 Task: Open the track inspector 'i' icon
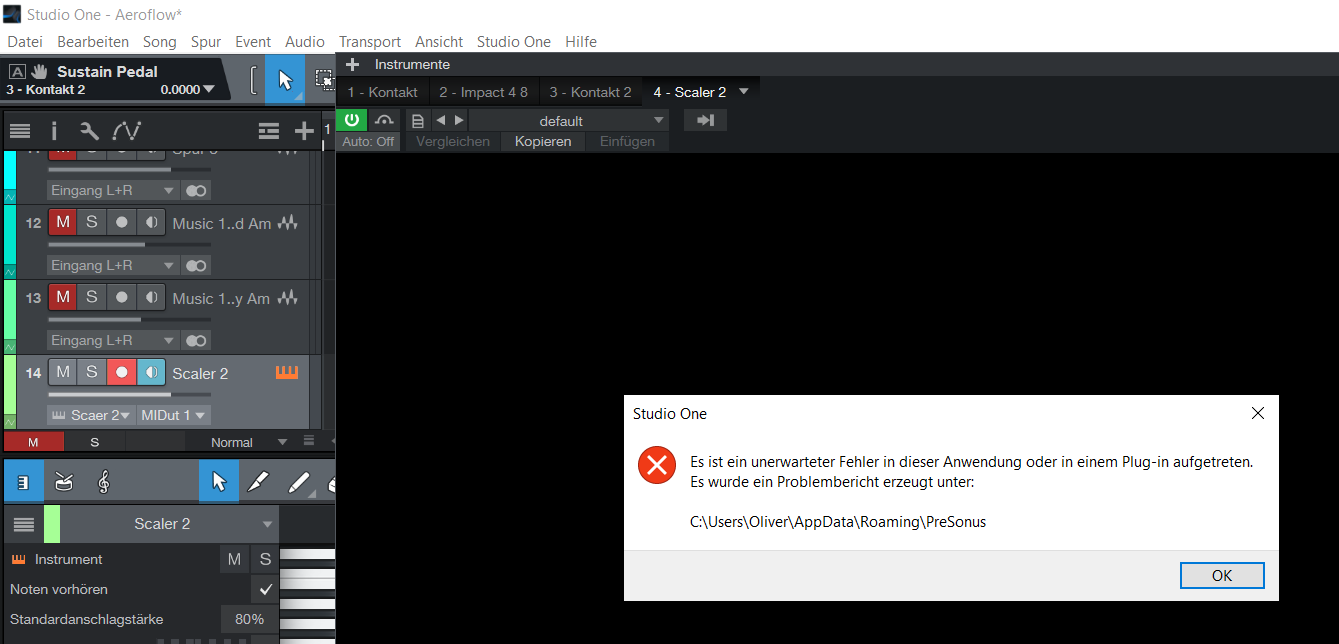click(54, 131)
